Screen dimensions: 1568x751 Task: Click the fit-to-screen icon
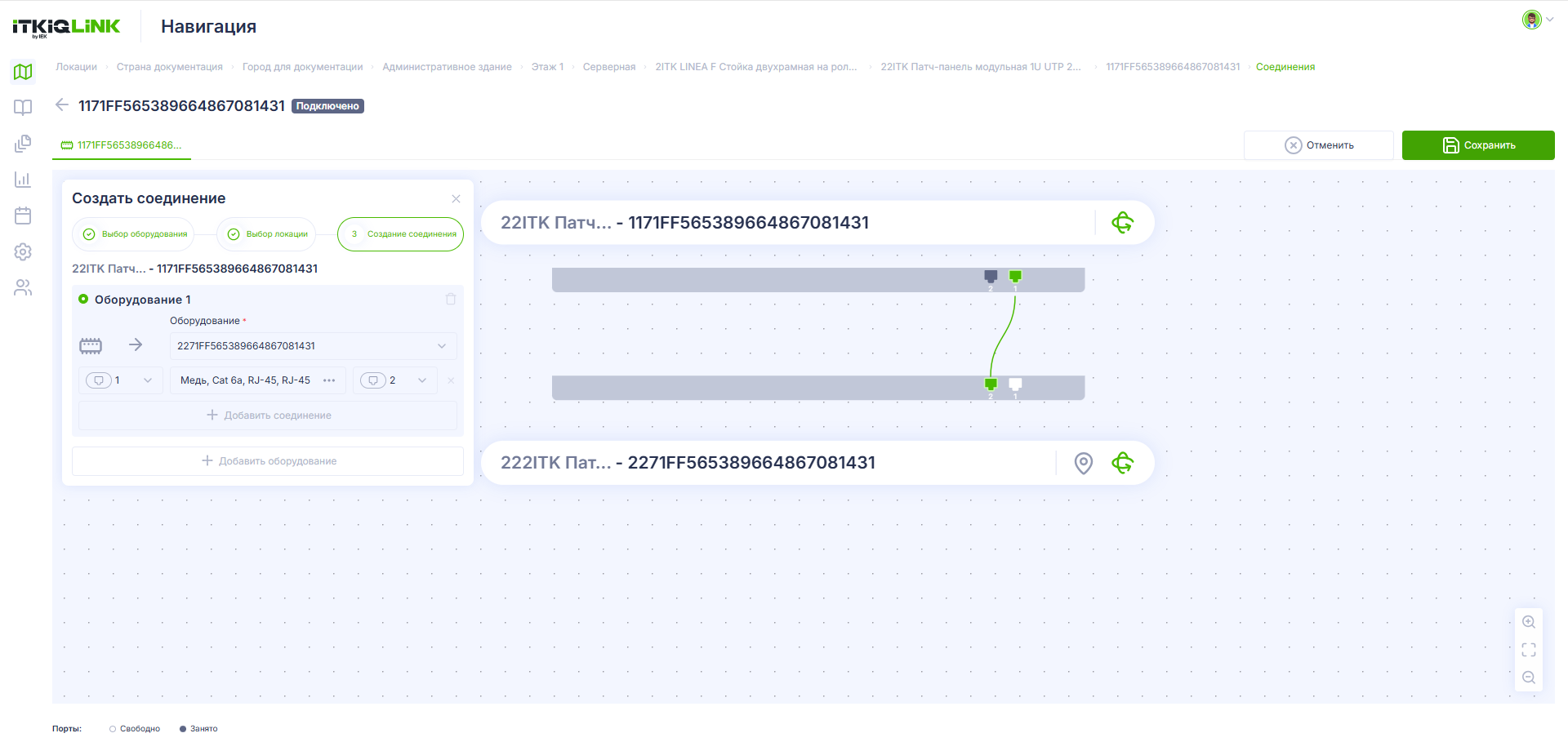(x=1529, y=650)
